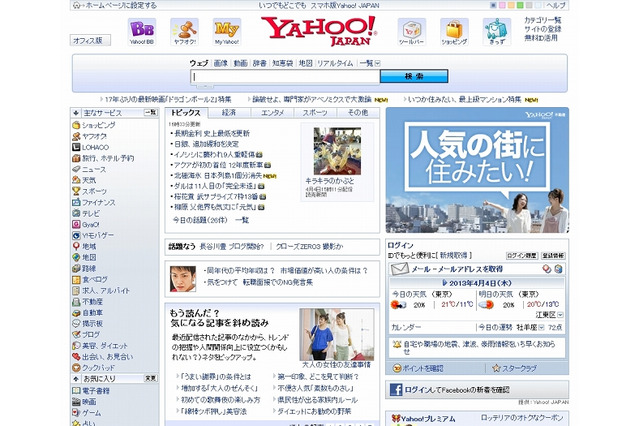Image resolution: width=640 pixels, height=426 pixels.
Task: Click the Facebook logo icon
Action: pyautogui.click(x=396, y=390)
